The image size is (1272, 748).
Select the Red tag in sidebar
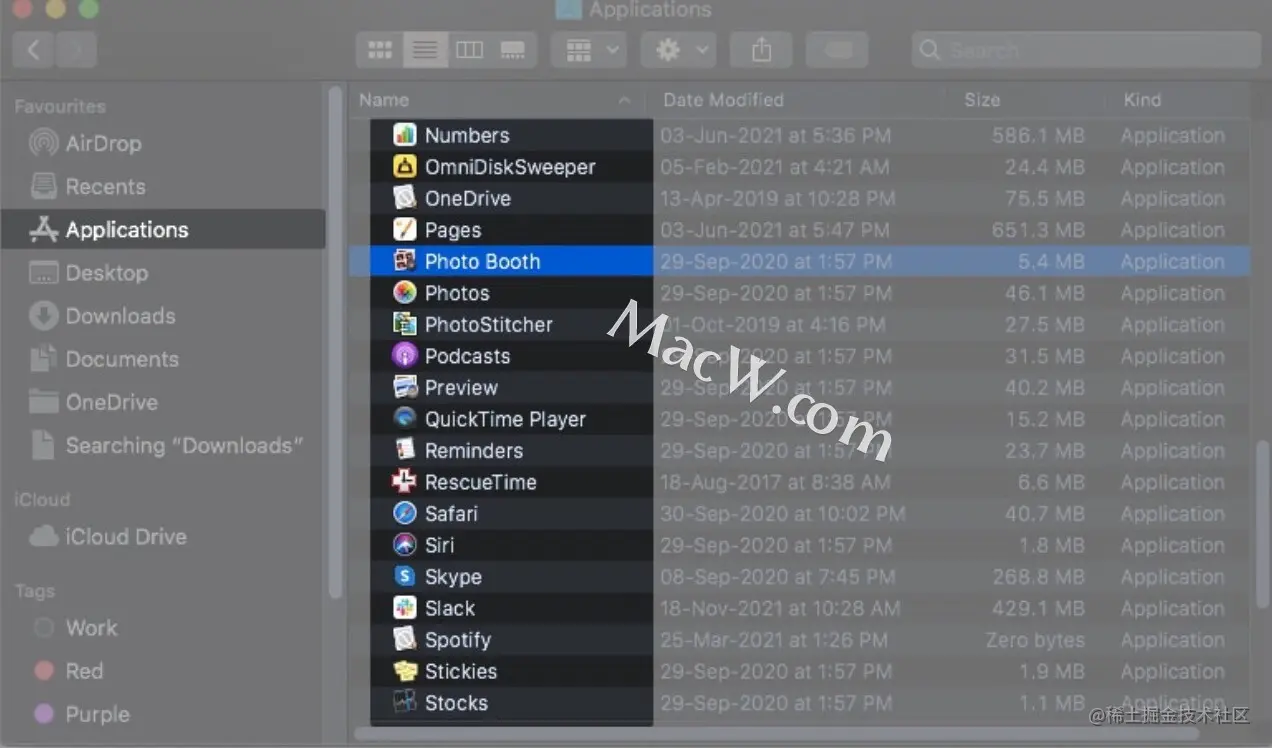coord(84,670)
